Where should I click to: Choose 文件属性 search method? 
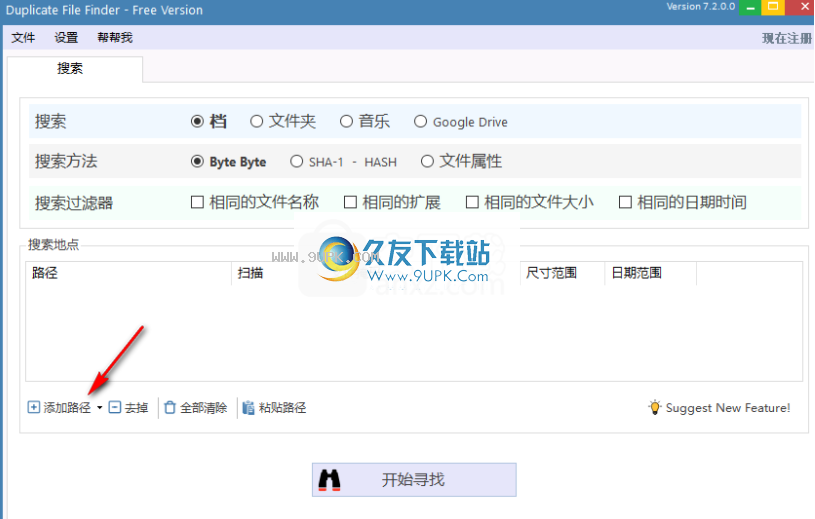click(427, 162)
